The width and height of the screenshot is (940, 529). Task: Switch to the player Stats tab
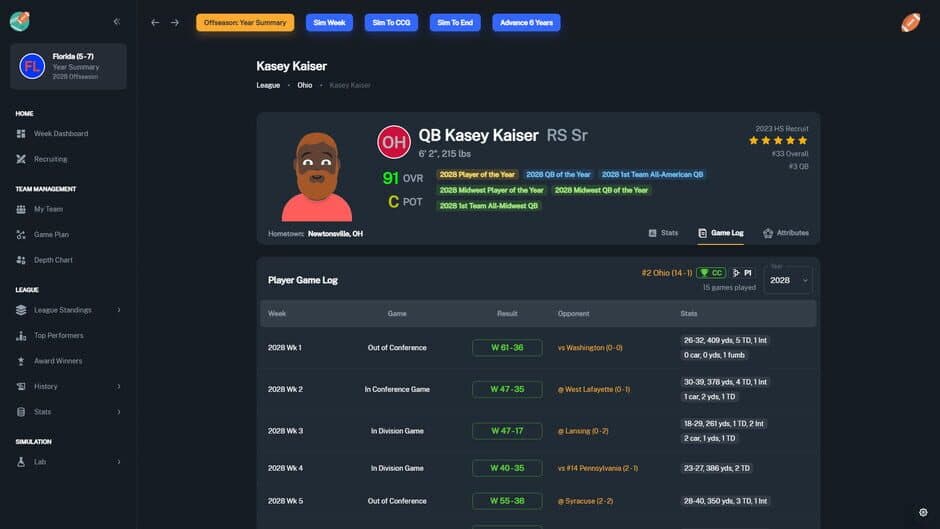tap(663, 233)
